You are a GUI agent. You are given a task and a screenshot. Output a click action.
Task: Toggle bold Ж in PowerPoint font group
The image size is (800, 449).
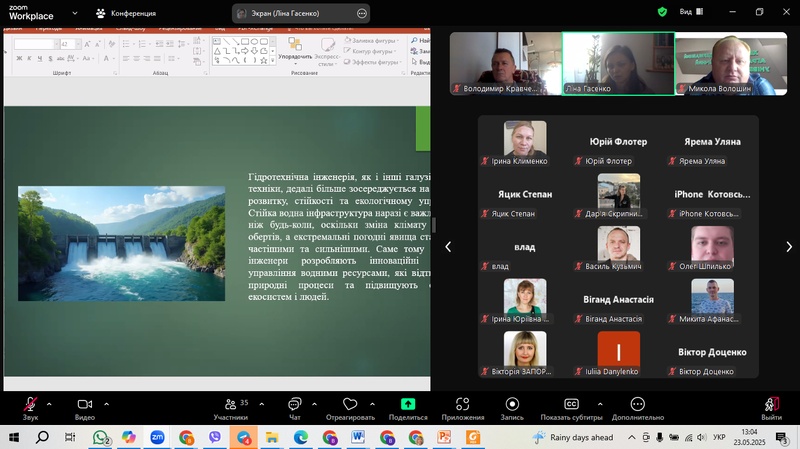point(19,59)
